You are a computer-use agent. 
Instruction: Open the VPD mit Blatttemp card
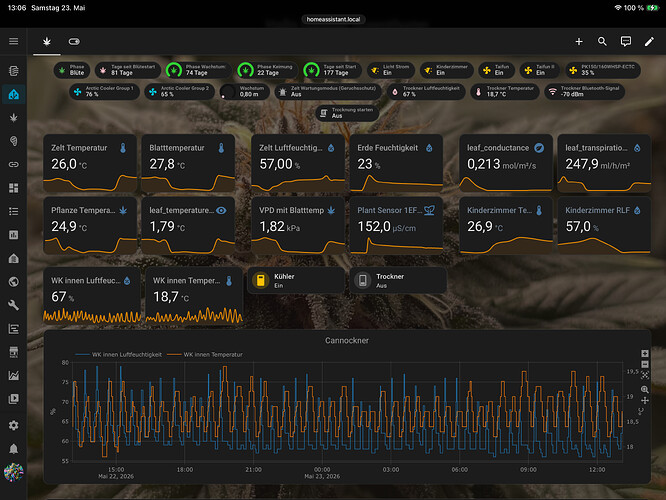tap(298, 226)
